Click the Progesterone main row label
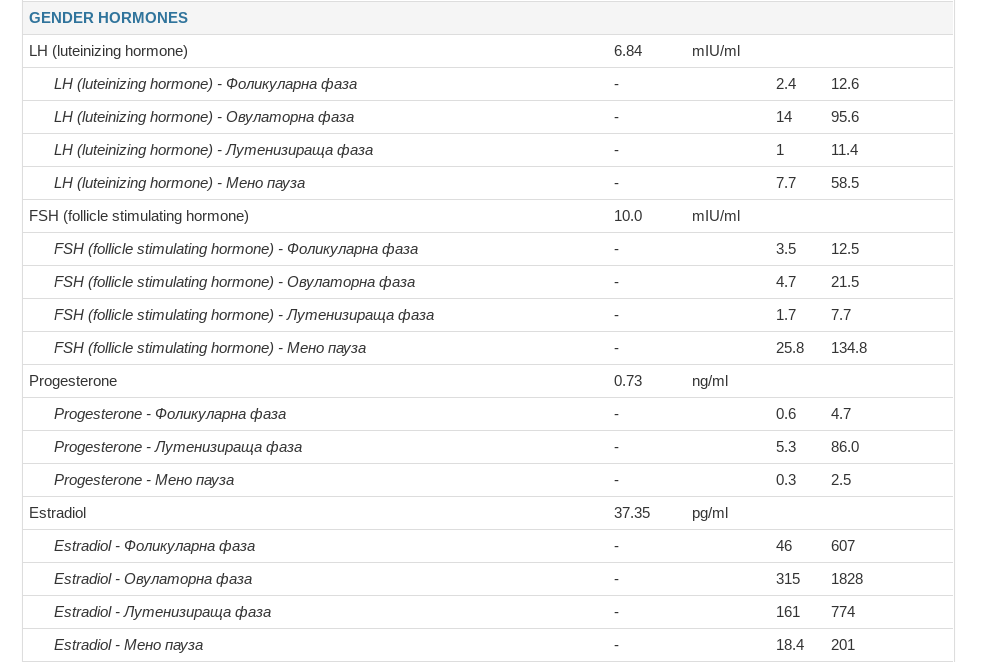Image resolution: width=983 pixels, height=662 pixels. click(73, 381)
